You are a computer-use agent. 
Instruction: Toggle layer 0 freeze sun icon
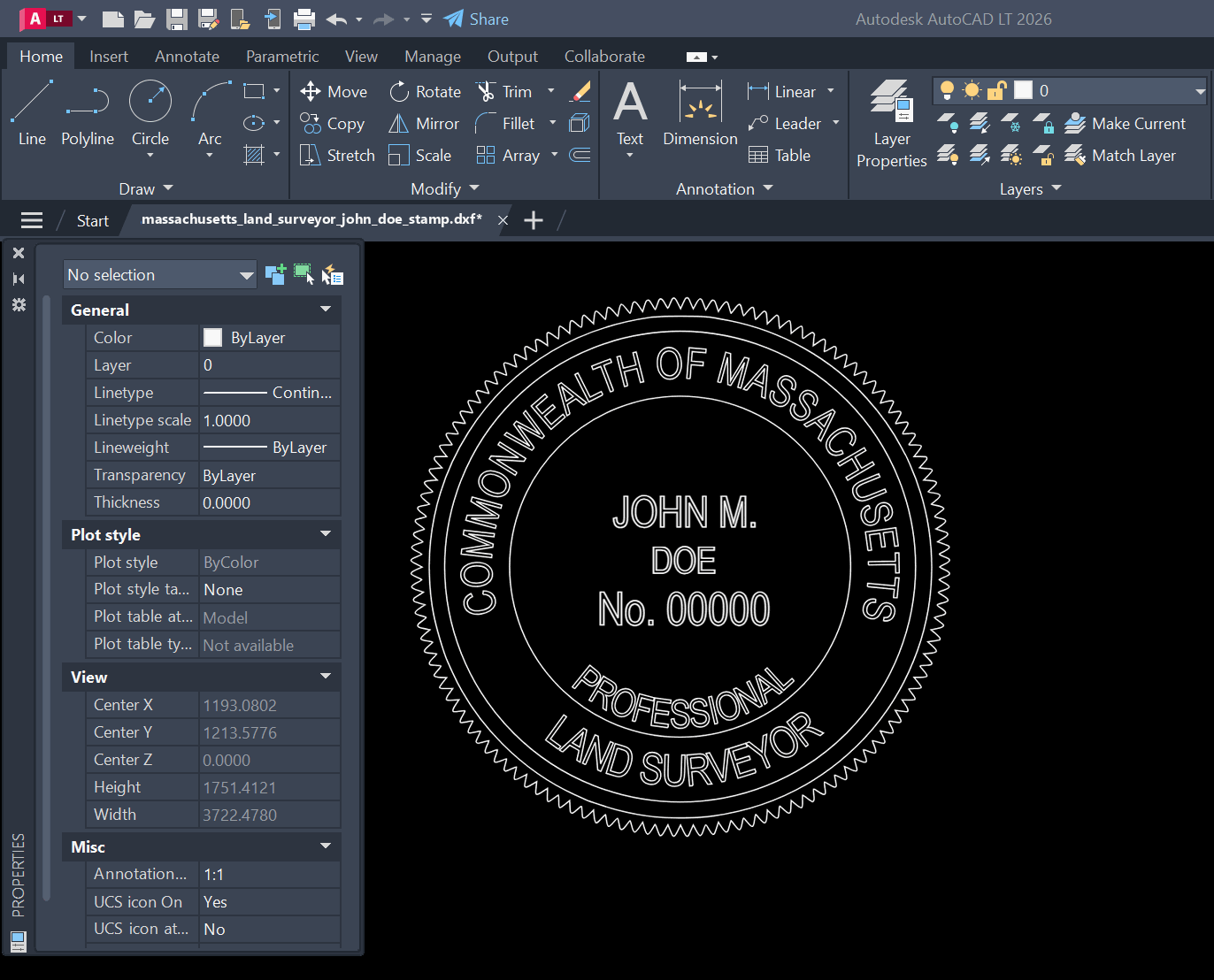tap(972, 90)
